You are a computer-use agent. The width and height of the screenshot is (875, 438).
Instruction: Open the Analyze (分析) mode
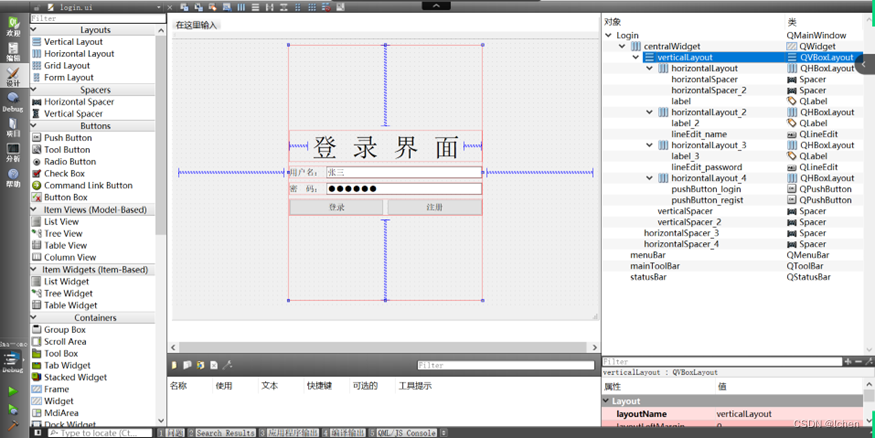click(13, 152)
